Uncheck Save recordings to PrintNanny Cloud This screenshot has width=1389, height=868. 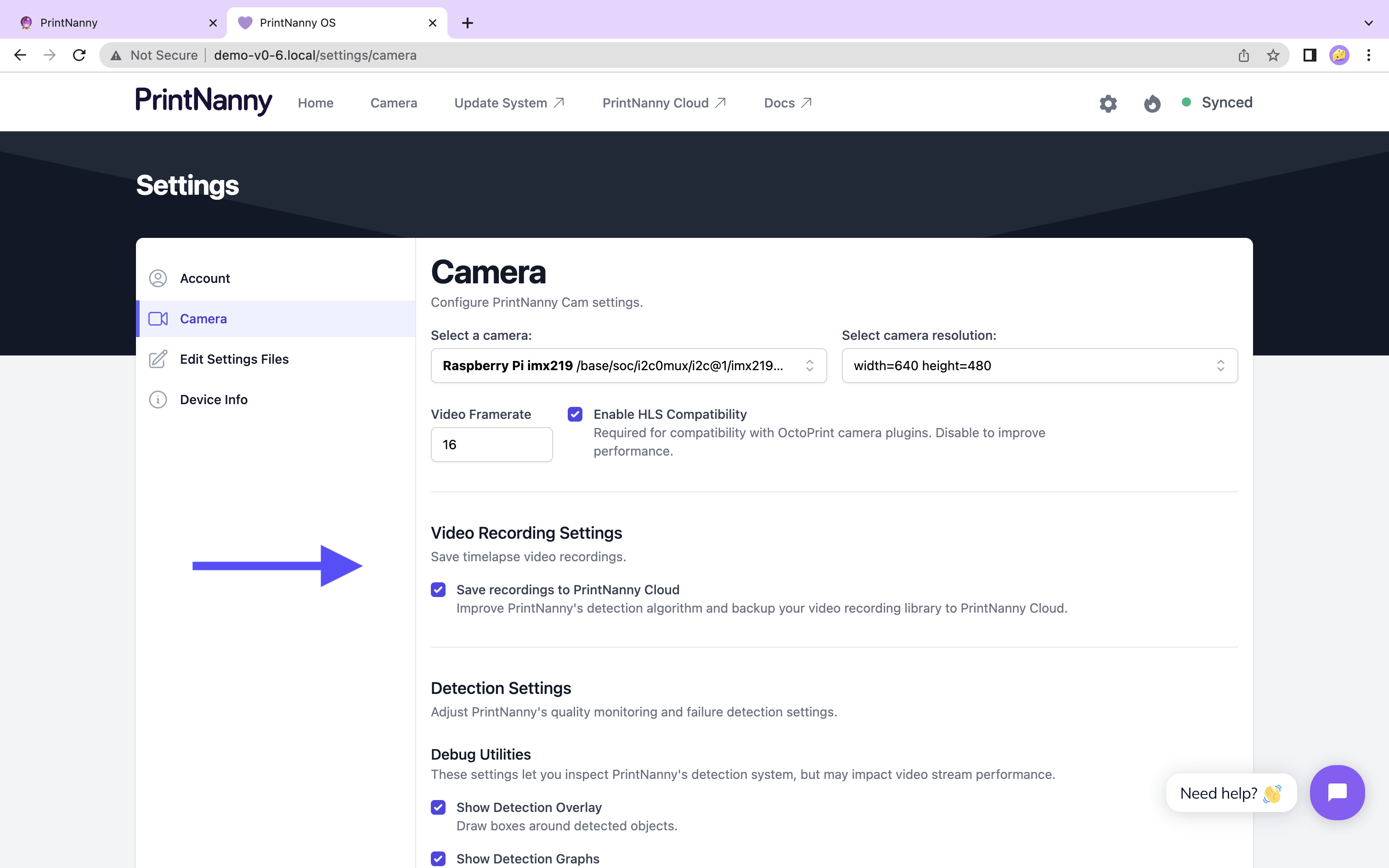pos(438,590)
